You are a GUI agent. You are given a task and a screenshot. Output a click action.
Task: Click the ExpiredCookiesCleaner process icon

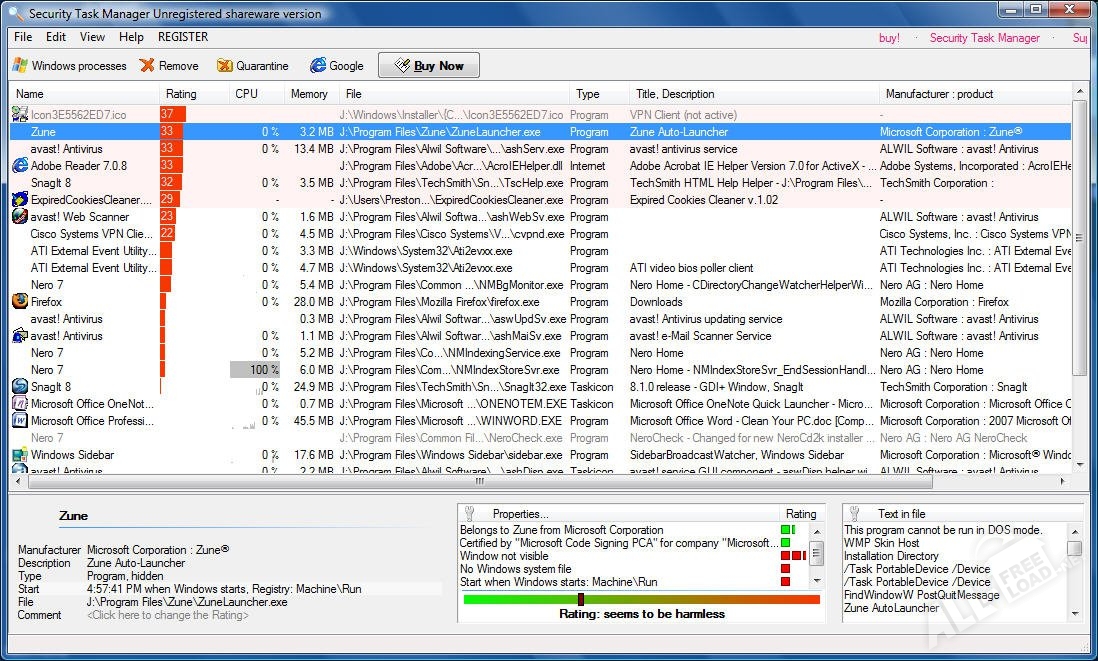click(19, 200)
